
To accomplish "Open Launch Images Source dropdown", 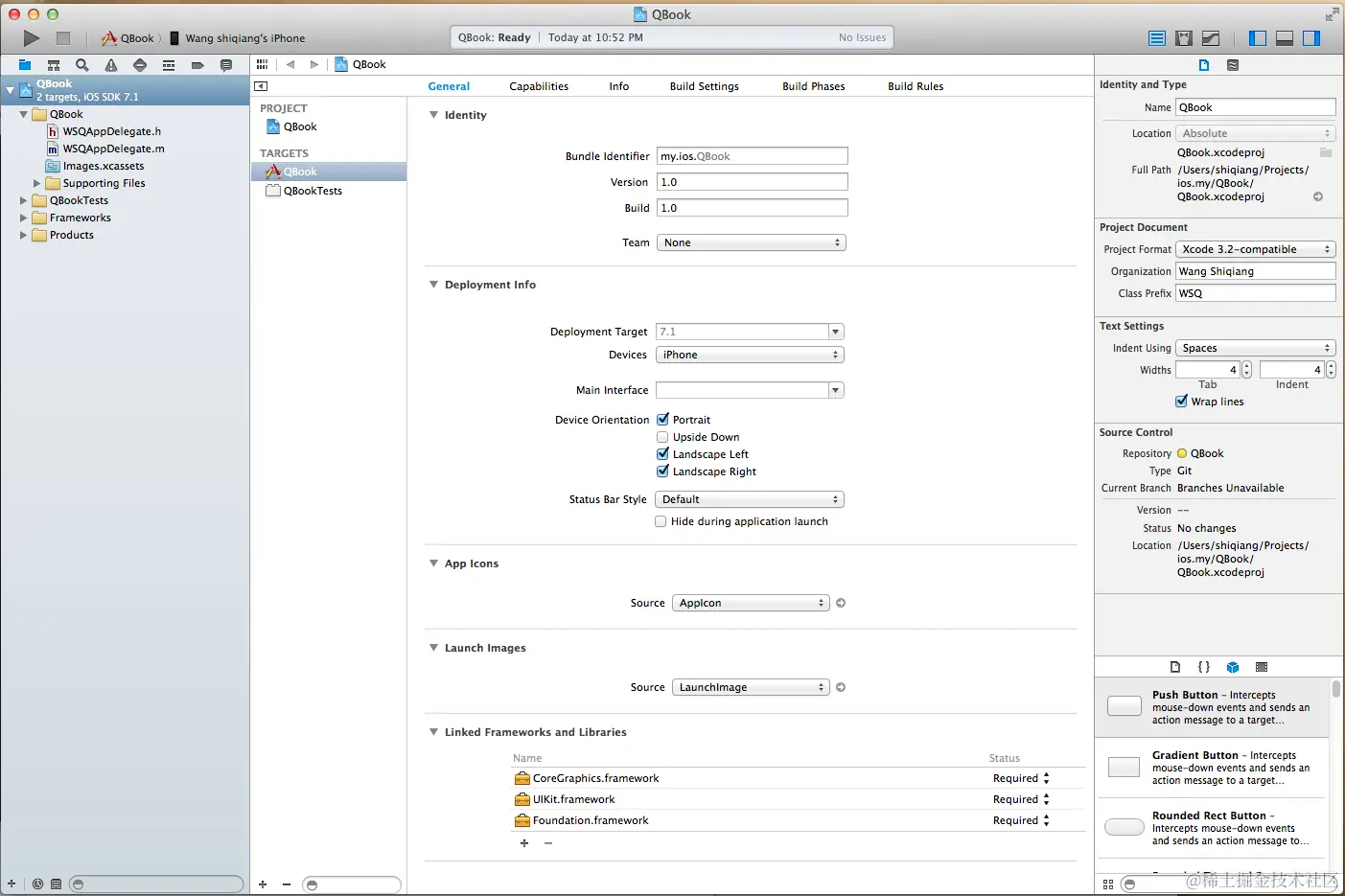I will click(x=751, y=687).
